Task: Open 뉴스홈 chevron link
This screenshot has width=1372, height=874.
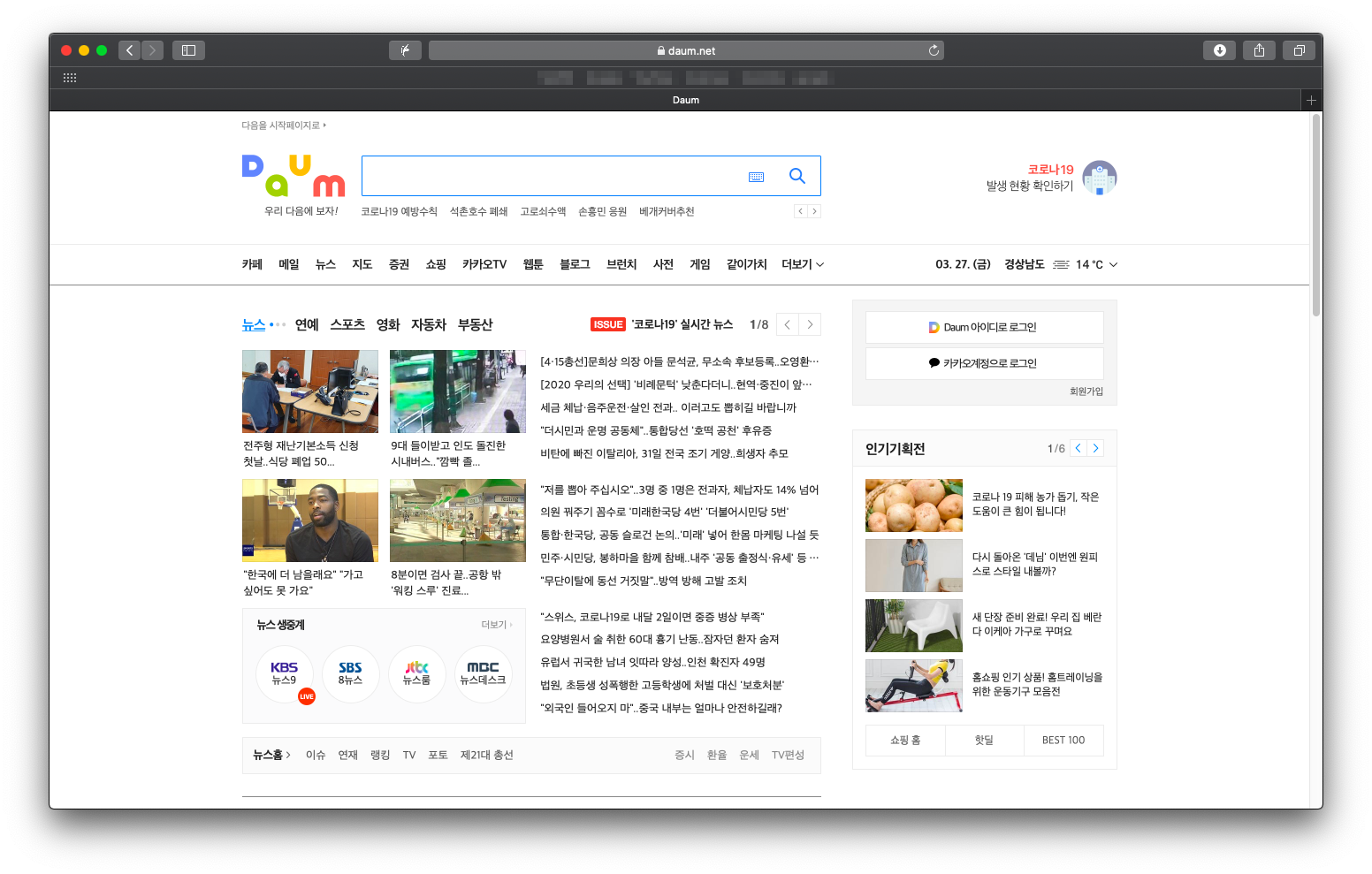Action: 271,755
